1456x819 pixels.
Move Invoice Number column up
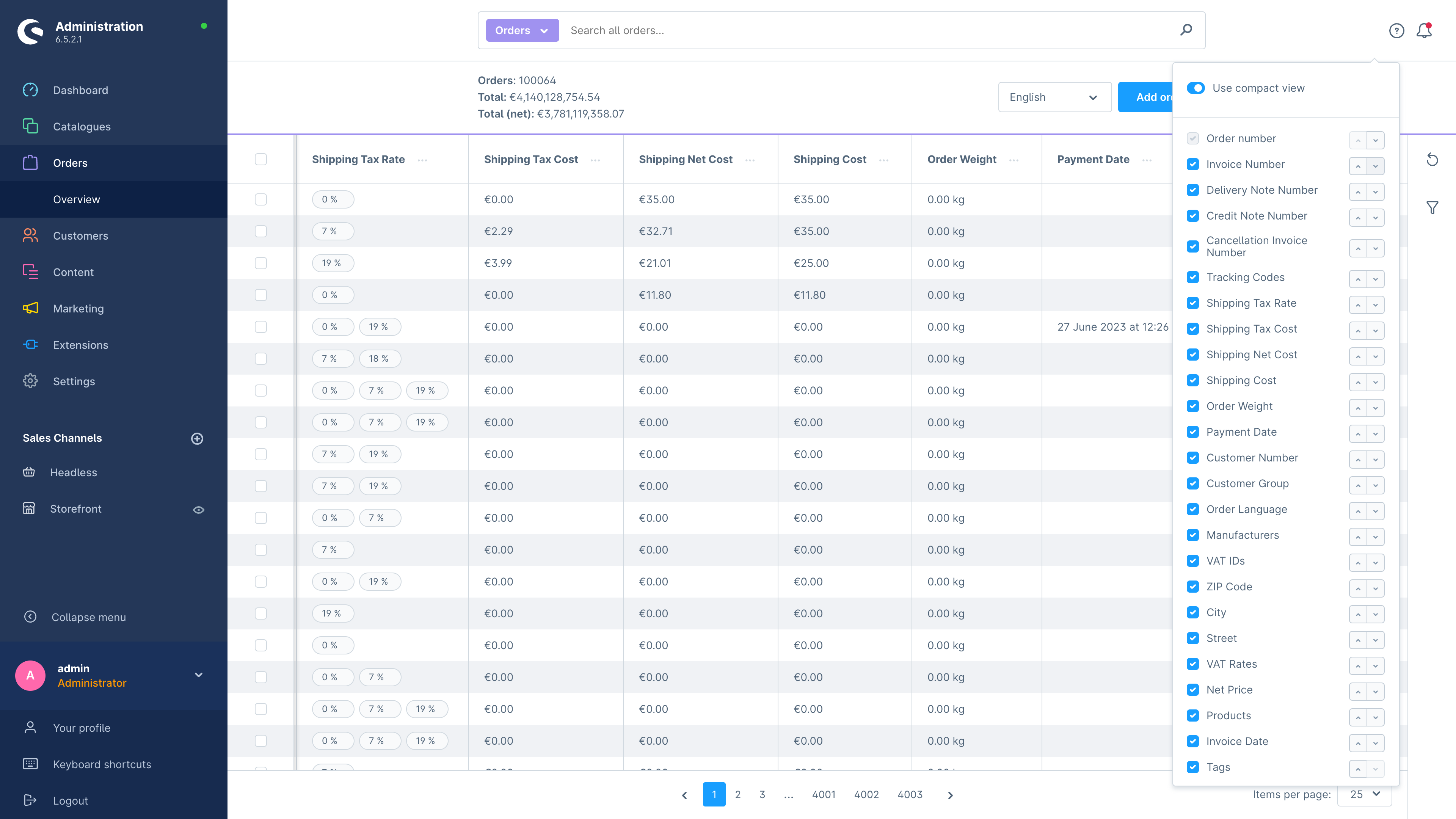coord(1358,166)
